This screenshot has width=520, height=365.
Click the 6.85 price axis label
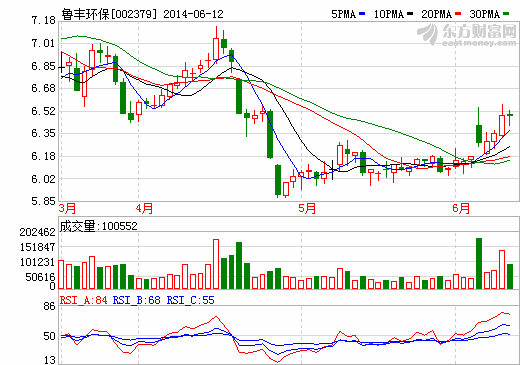tap(43, 66)
